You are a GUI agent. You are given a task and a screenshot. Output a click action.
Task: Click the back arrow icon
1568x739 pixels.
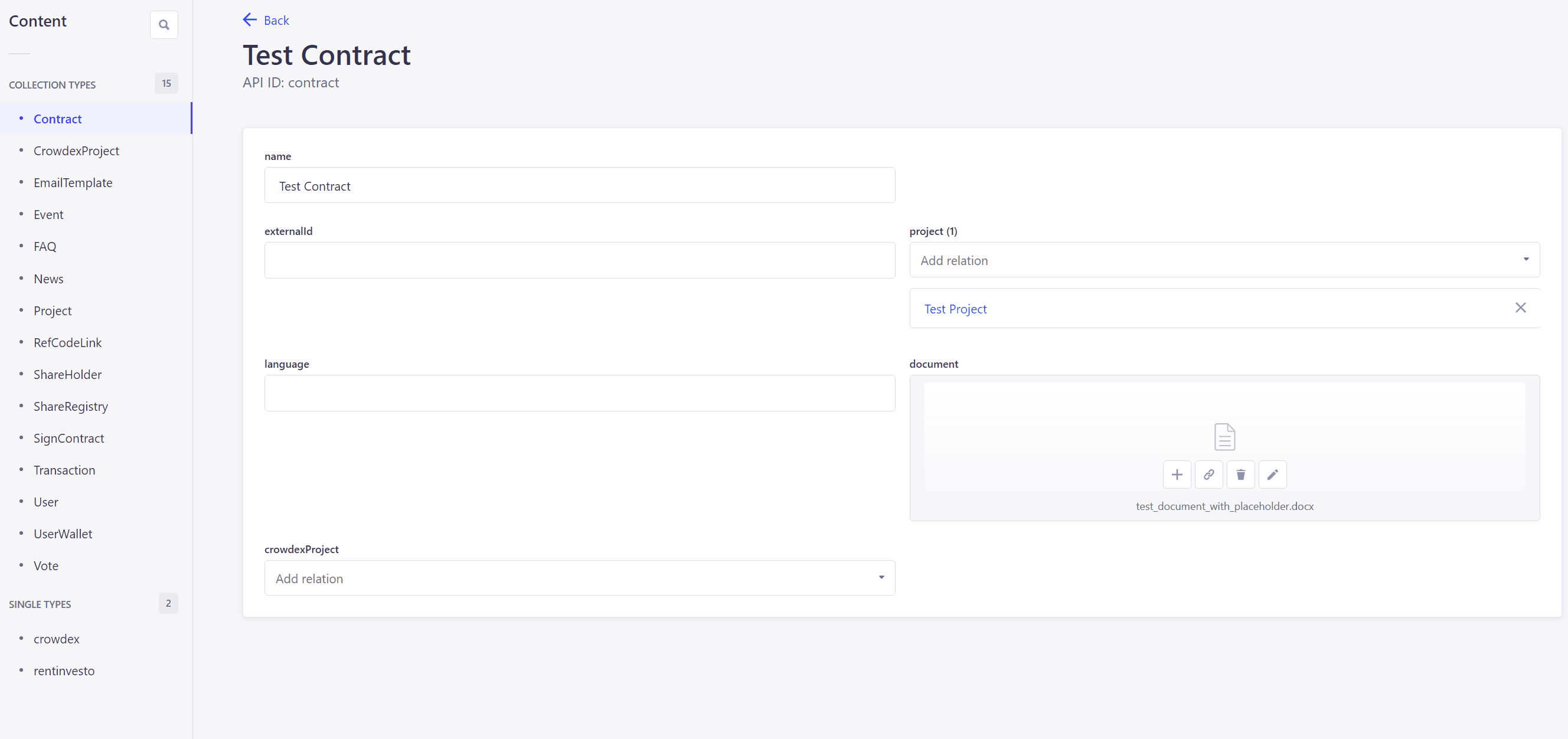tap(250, 19)
